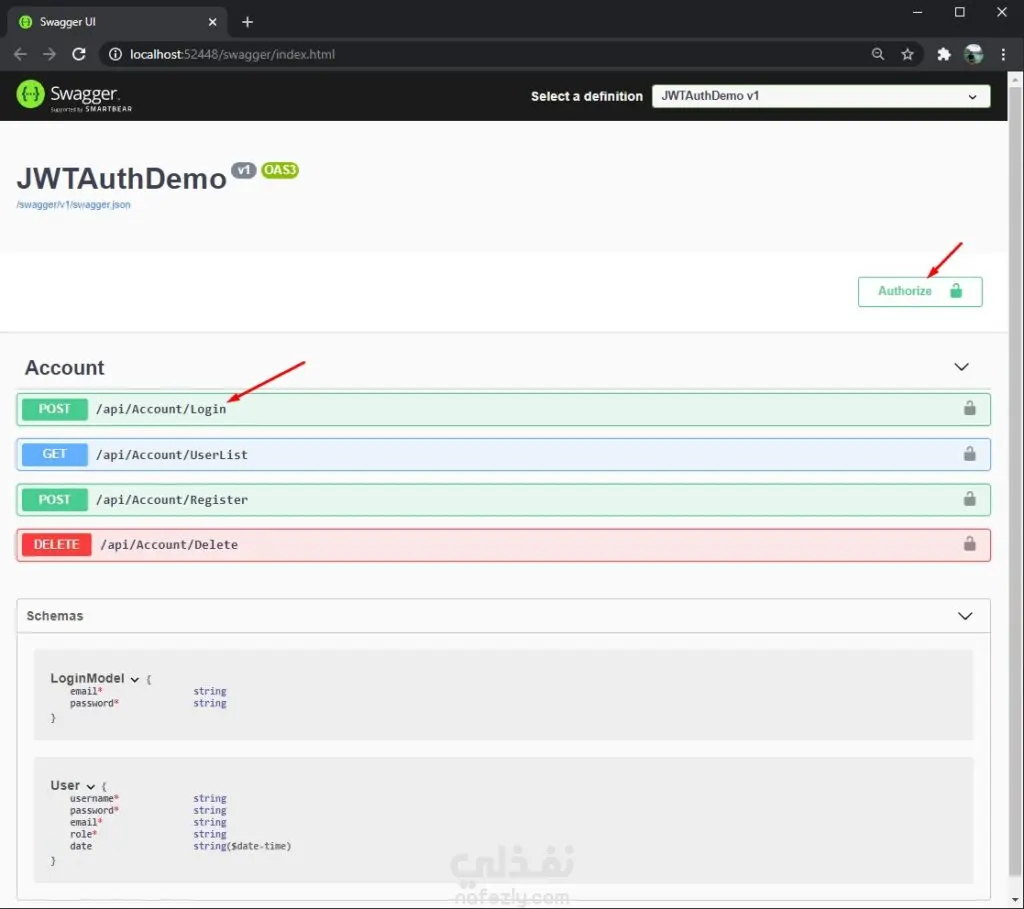Click the Swagger logo
Image resolution: width=1024 pixels, height=909 pixels.
(74, 95)
